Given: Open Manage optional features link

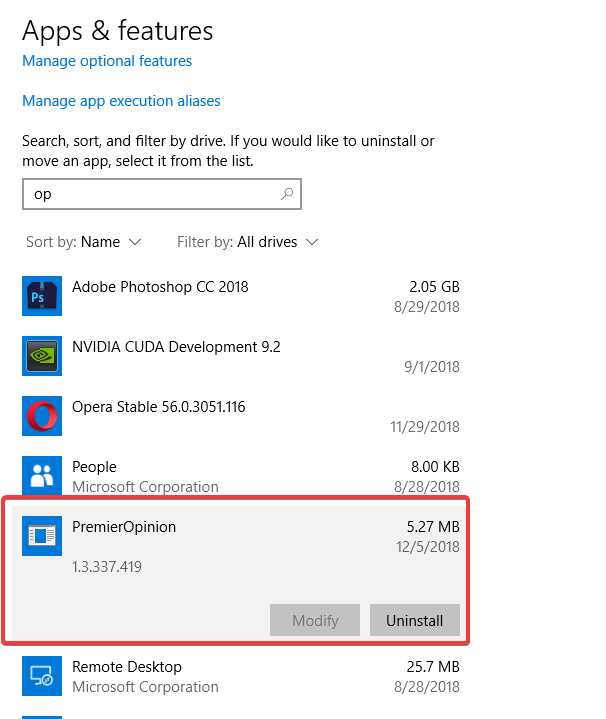Looking at the screenshot, I should 107,61.
